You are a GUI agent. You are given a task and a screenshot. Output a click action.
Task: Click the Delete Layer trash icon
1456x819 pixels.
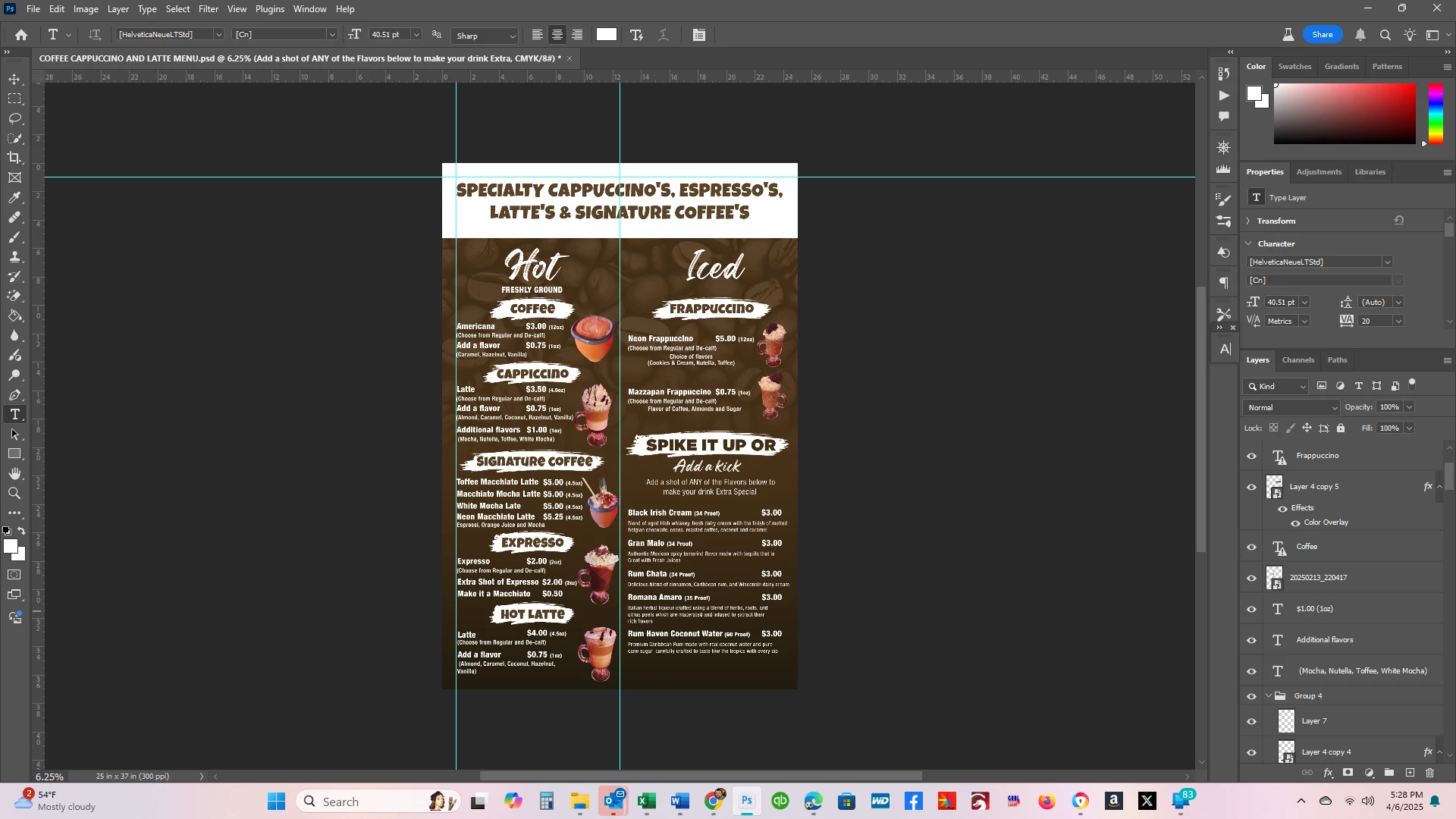click(x=1430, y=773)
